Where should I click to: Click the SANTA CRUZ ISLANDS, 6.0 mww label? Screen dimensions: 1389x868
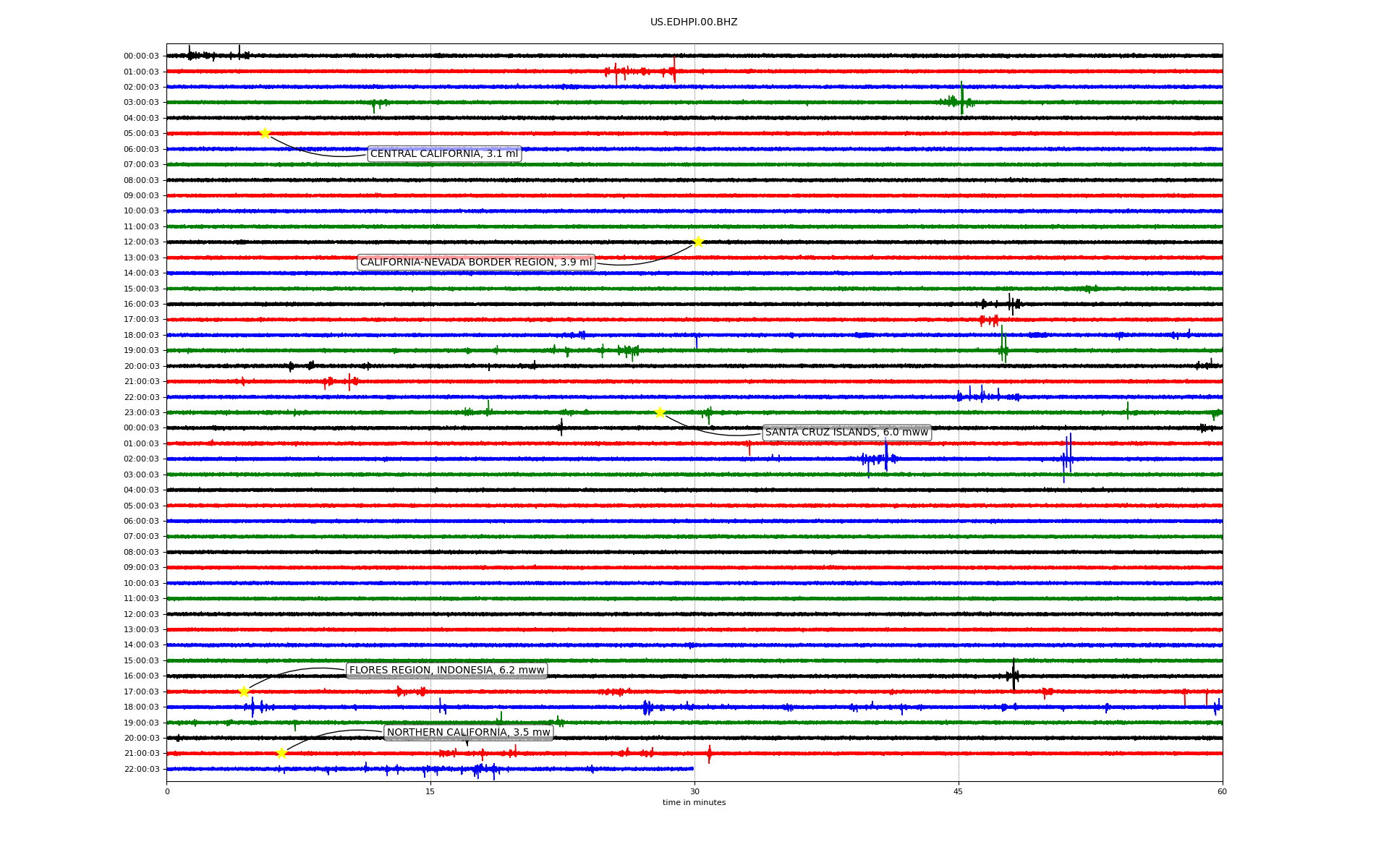pos(846,433)
